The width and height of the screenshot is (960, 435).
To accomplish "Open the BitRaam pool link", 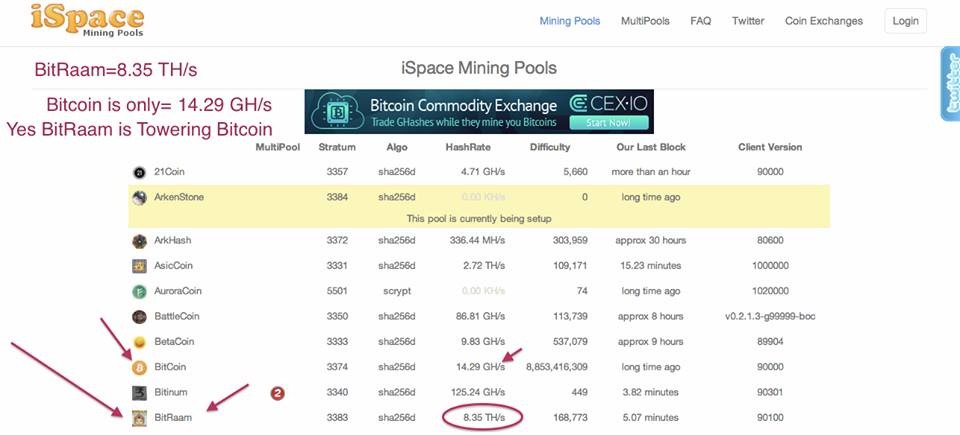I will point(173,418).
